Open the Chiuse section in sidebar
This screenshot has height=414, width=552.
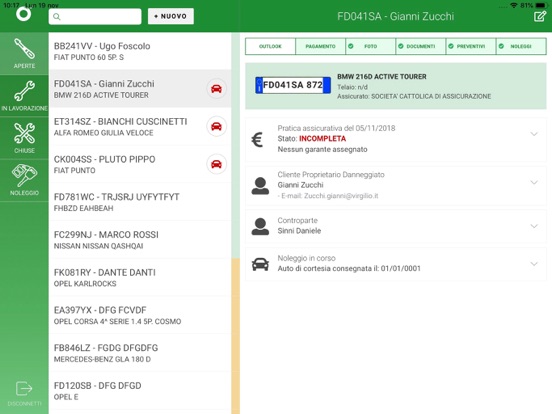[x=24, y=138]
